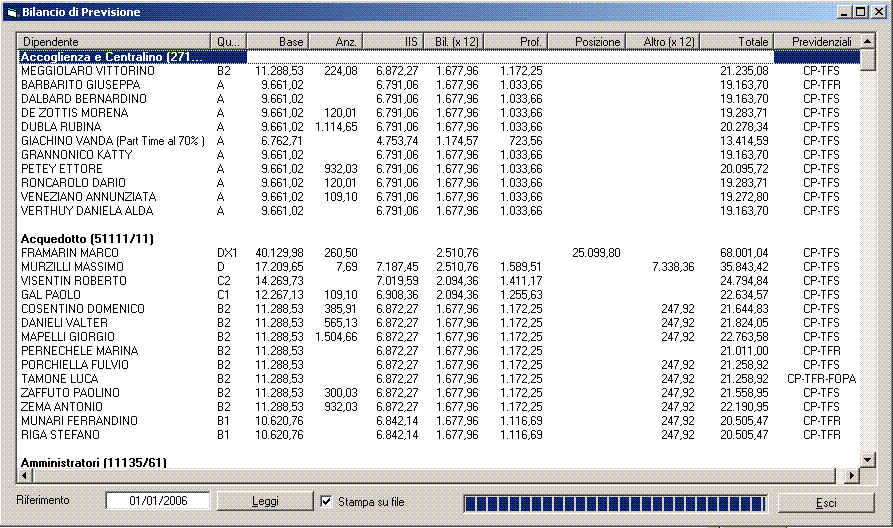
Task: Click the Bil. (x 12) column header
Action: tap(453, 42)
